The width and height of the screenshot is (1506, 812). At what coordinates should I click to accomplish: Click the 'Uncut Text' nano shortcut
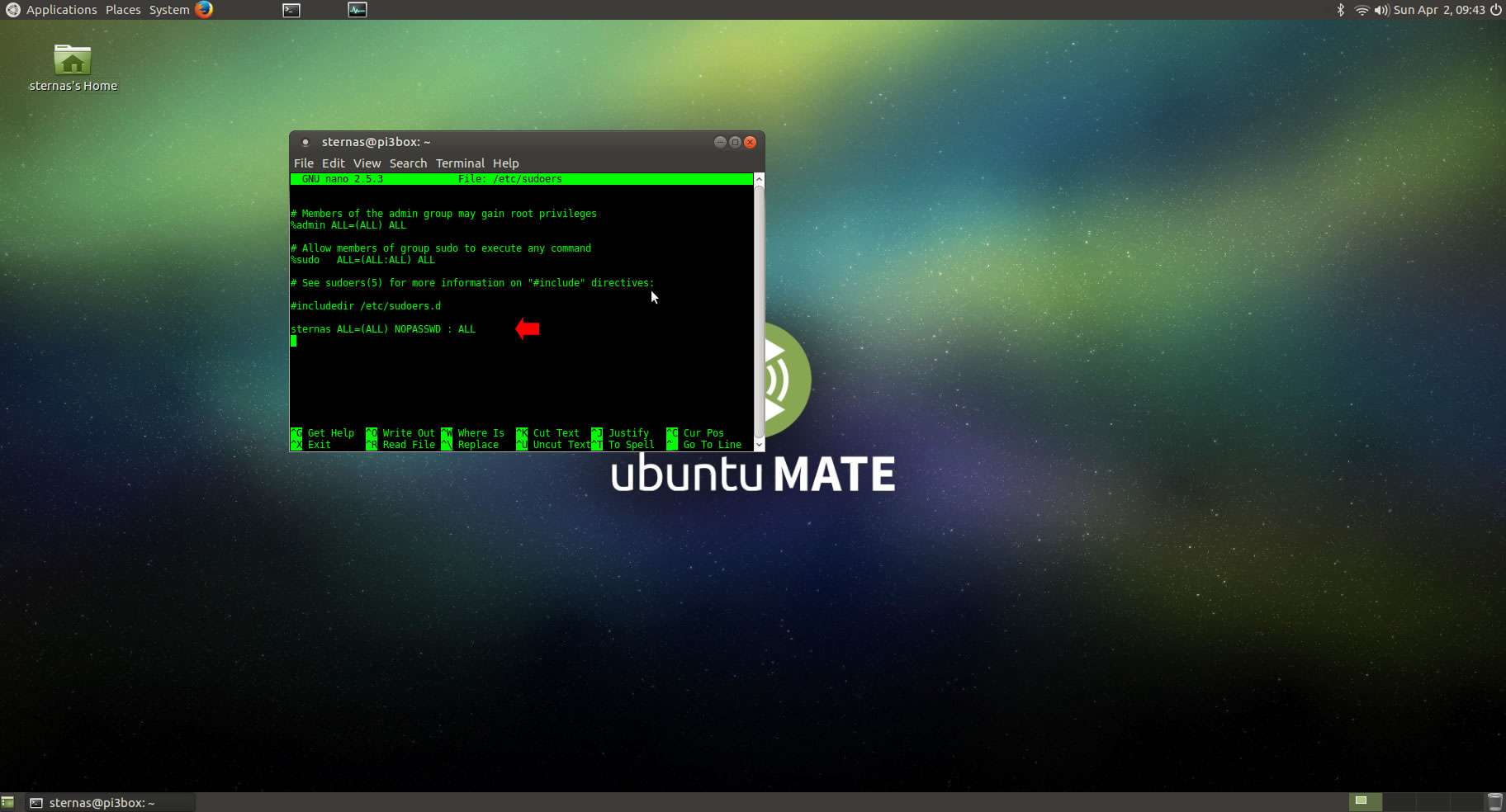tap(561, 445)
